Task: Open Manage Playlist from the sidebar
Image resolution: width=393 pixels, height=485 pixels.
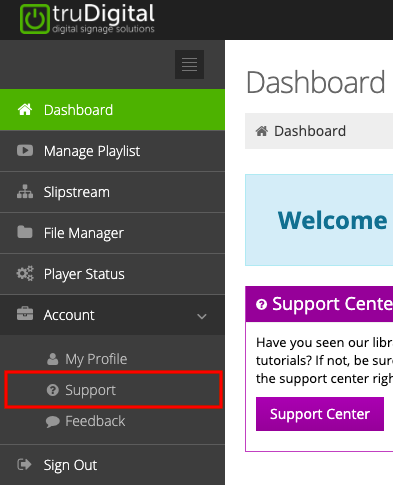Action: [x=112, y=151]
